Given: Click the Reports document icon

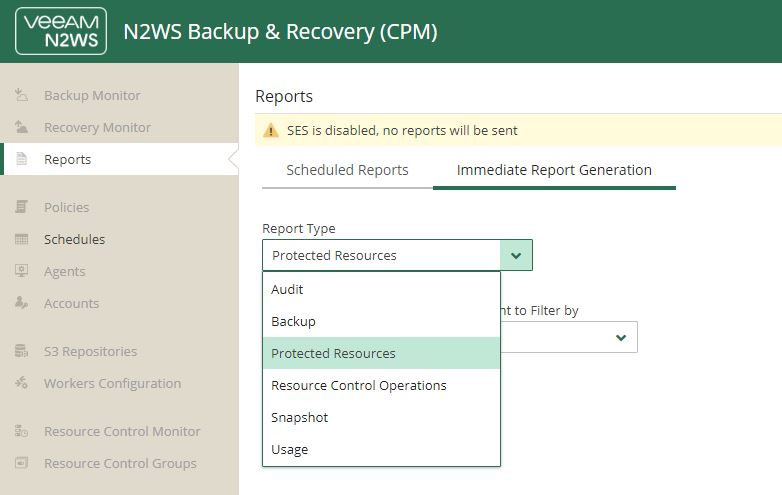Looking at the screenshot, I should point(21,159).
